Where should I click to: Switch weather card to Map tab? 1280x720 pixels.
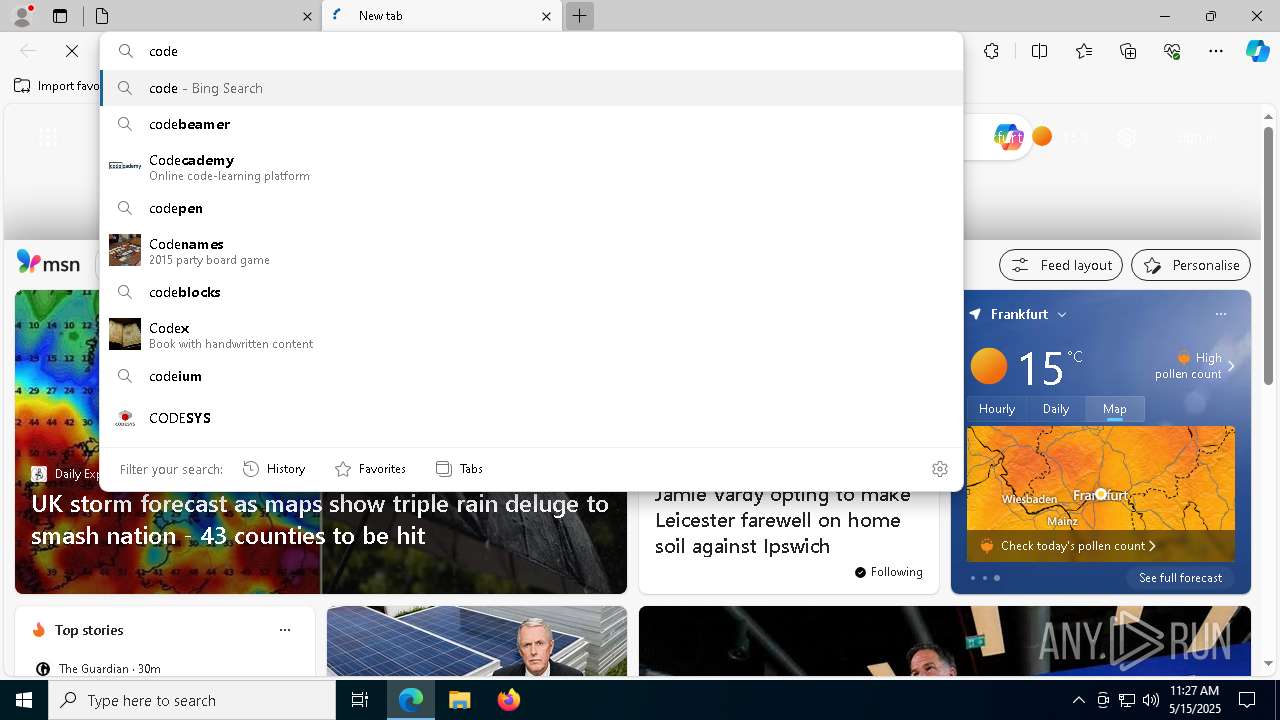1115,409
